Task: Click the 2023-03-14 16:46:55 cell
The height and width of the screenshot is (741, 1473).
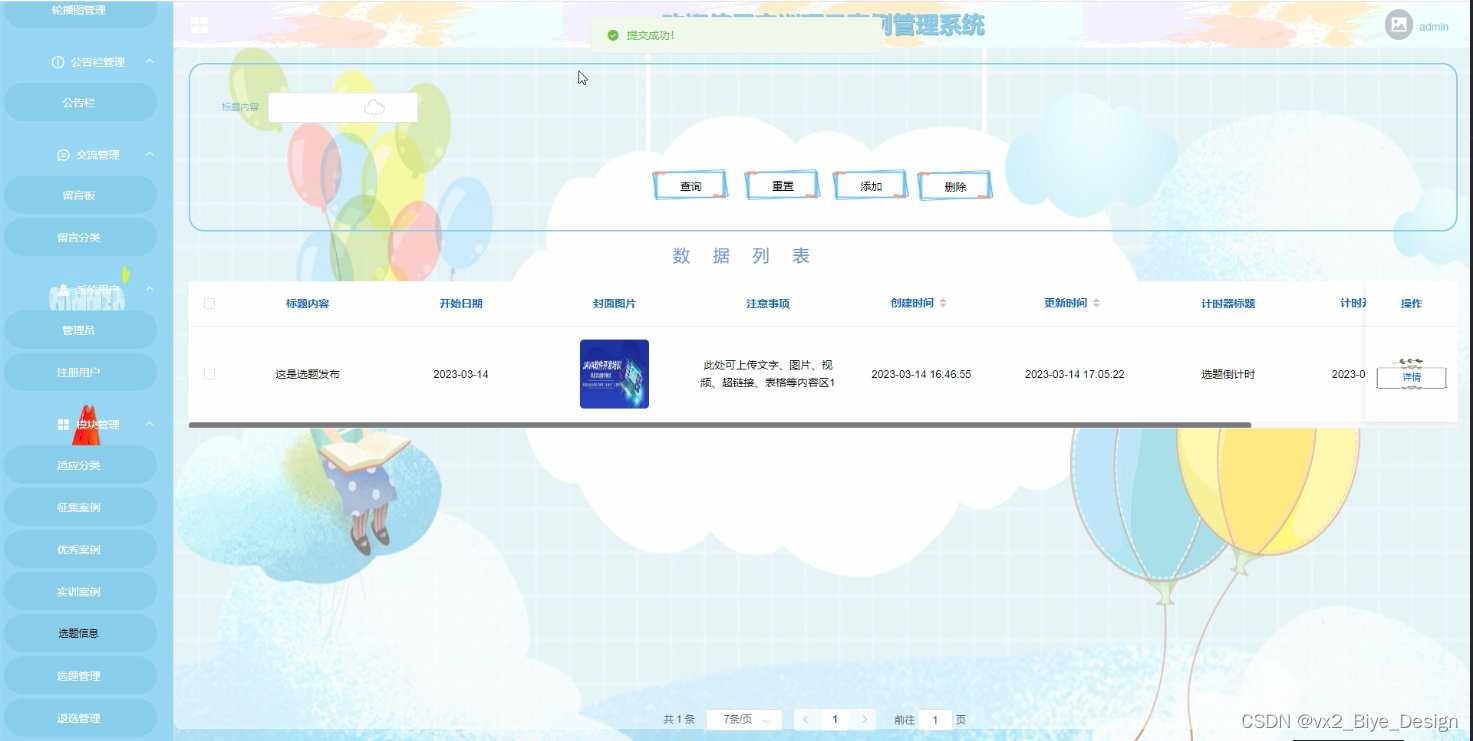Action: click(921, 374)
